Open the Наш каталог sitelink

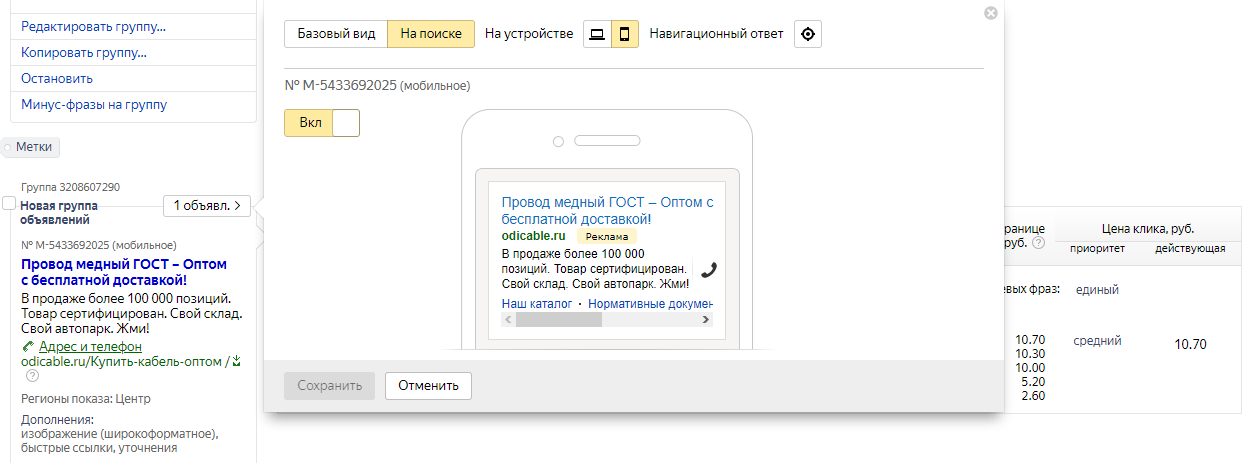(537, 303)
